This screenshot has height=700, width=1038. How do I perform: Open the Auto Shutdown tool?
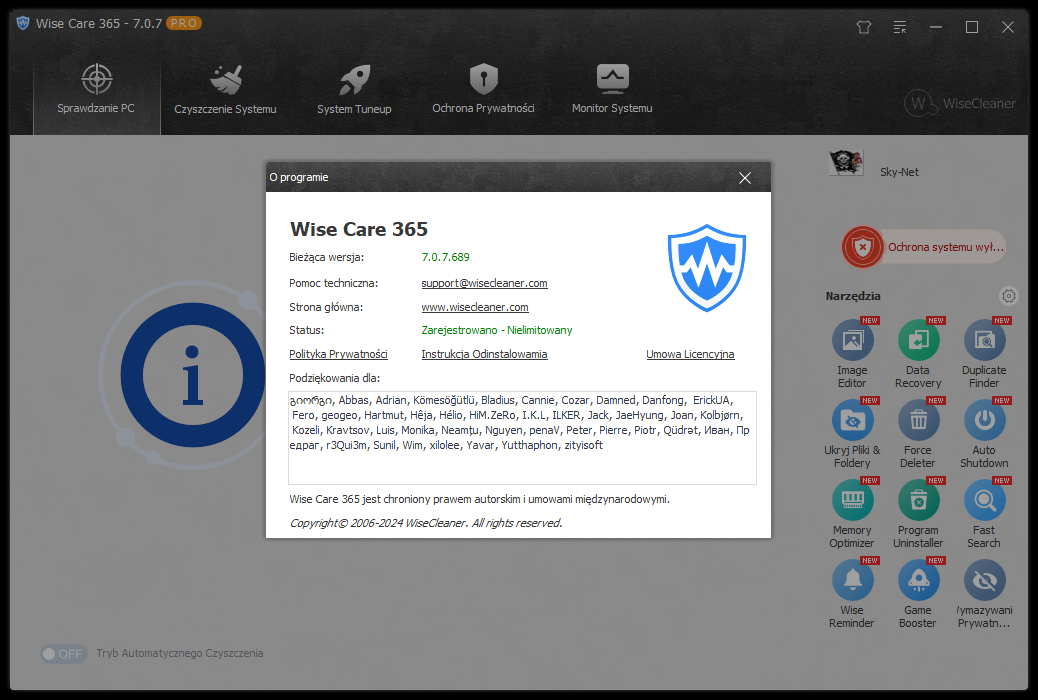click(x=984, y=434)
